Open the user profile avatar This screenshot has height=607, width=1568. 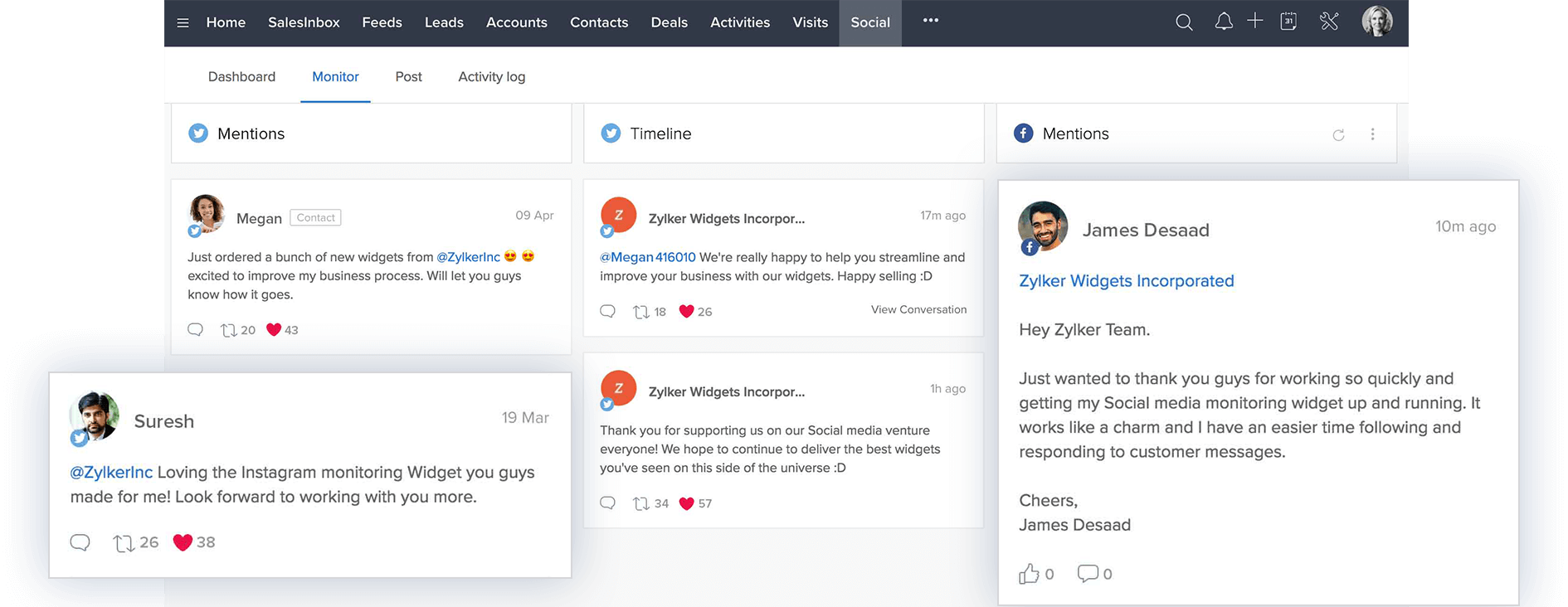click(x=1377, y=22)
